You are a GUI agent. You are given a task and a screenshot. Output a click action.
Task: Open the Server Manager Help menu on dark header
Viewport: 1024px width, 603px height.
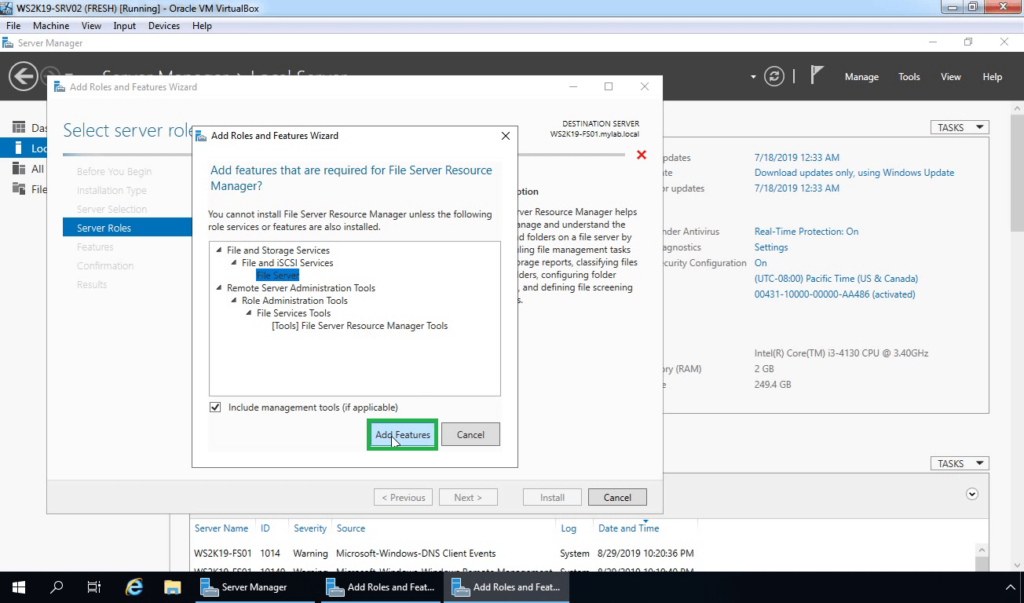[992, 76]
